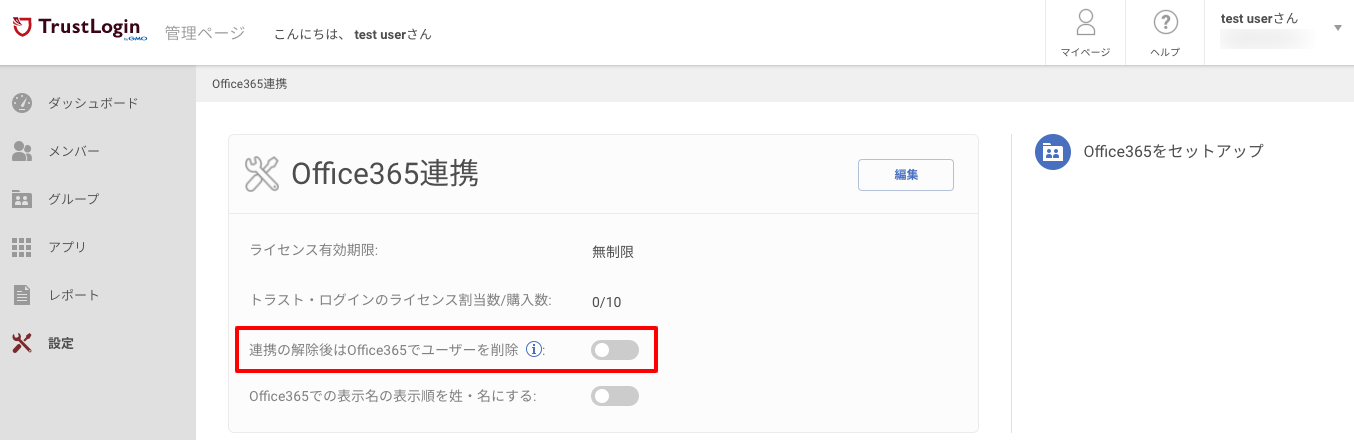Toggle 連携の解除後はOffice365でユーザーを削除 switch
This screenshot has width=1354, height=440.
coord(615,350)
